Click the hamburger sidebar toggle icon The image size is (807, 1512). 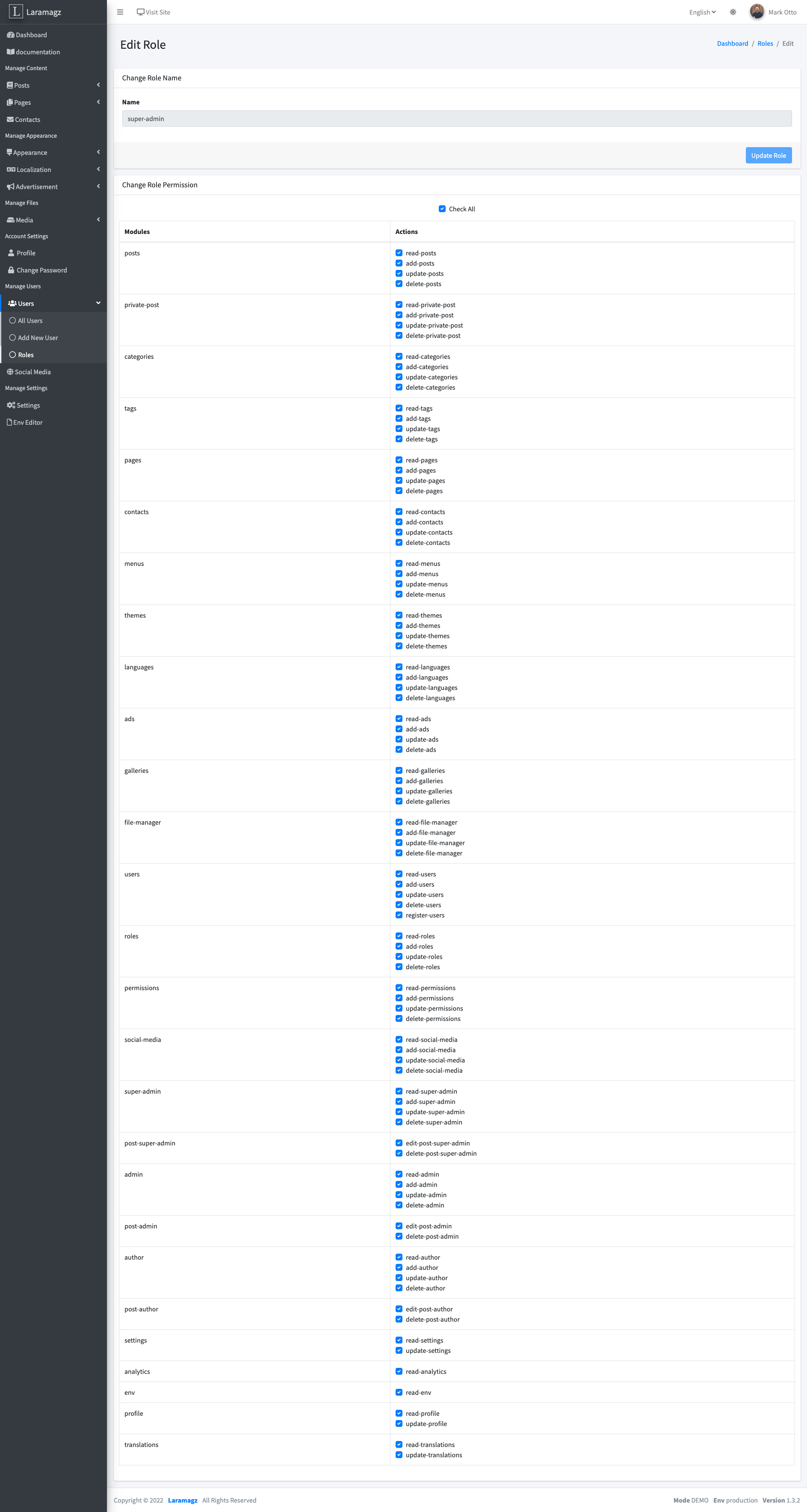pos(120,12)
